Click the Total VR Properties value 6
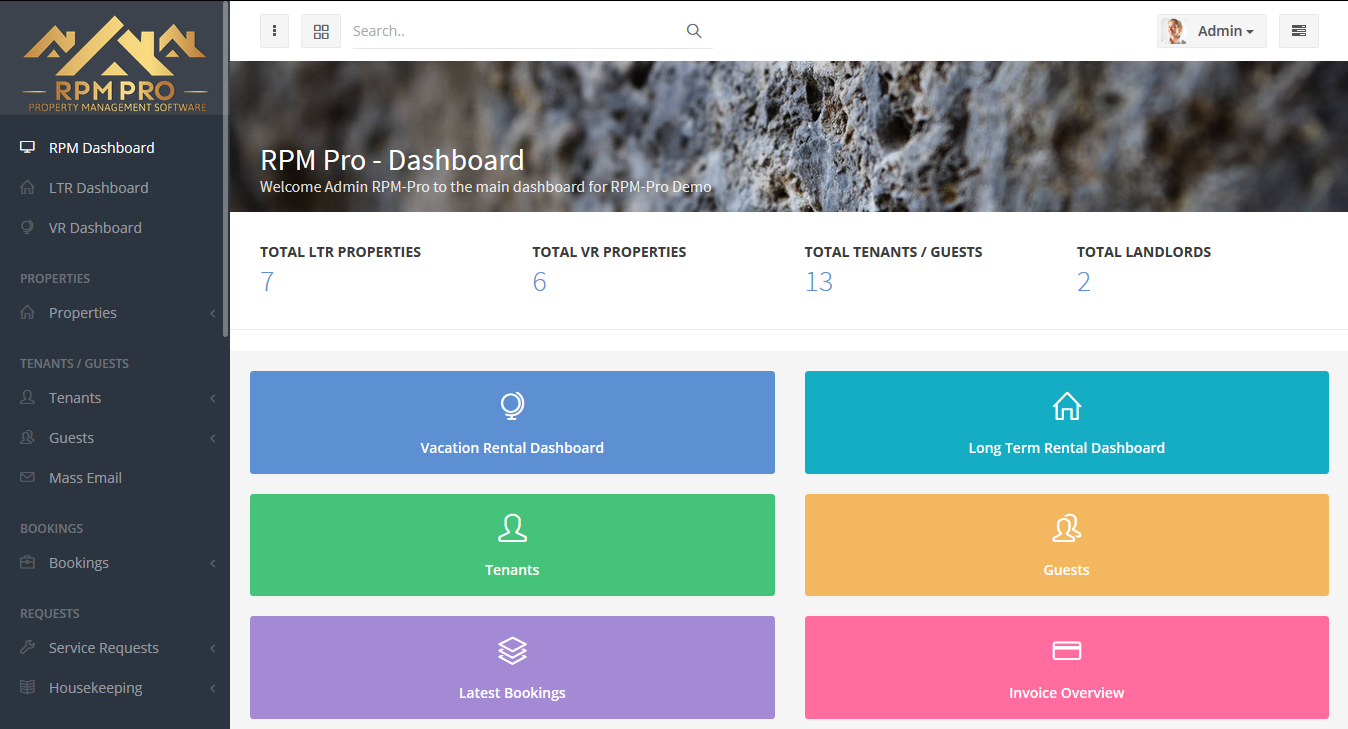 (x=539, y=282)
